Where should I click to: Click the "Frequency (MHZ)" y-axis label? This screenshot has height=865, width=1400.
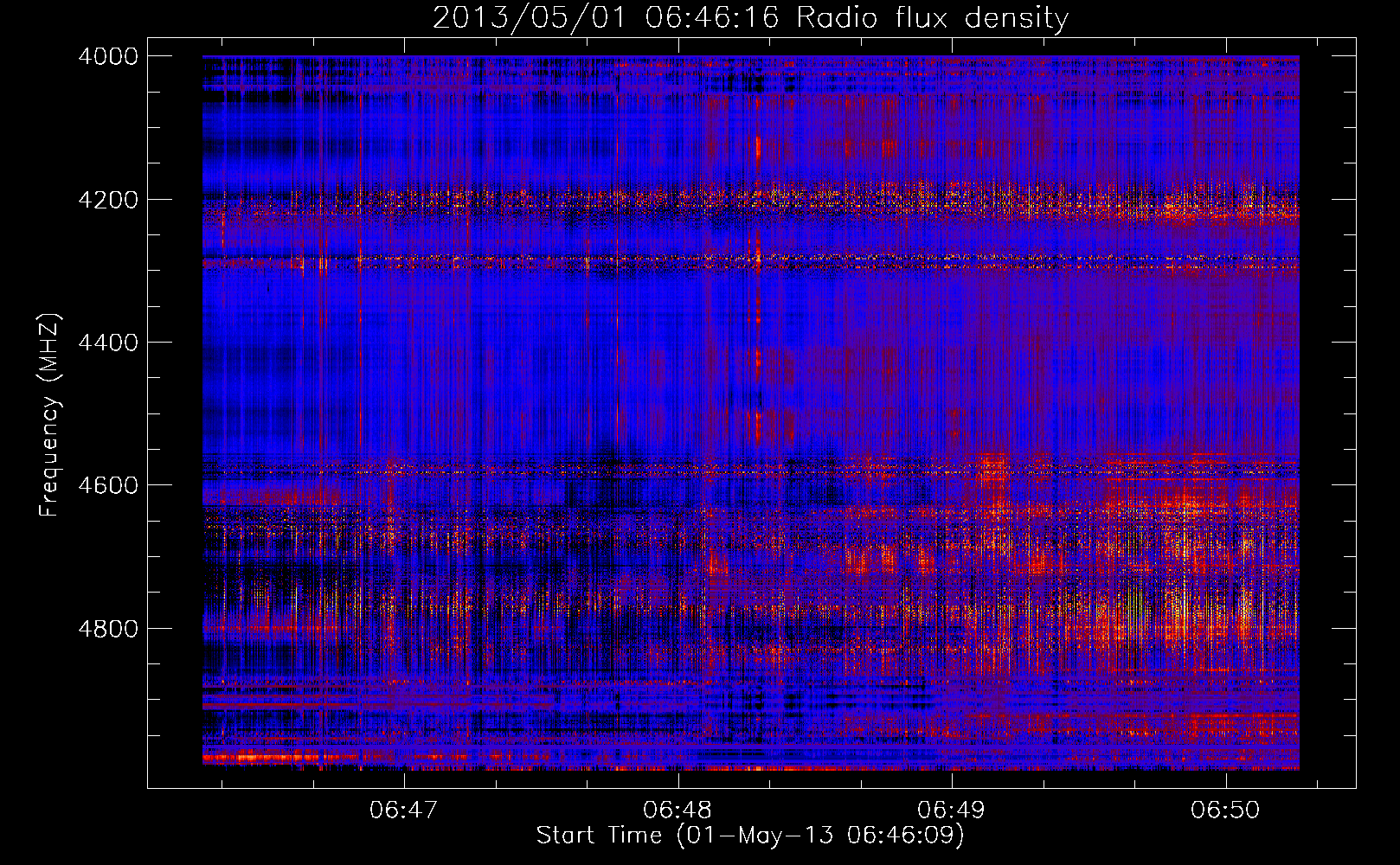49,415
